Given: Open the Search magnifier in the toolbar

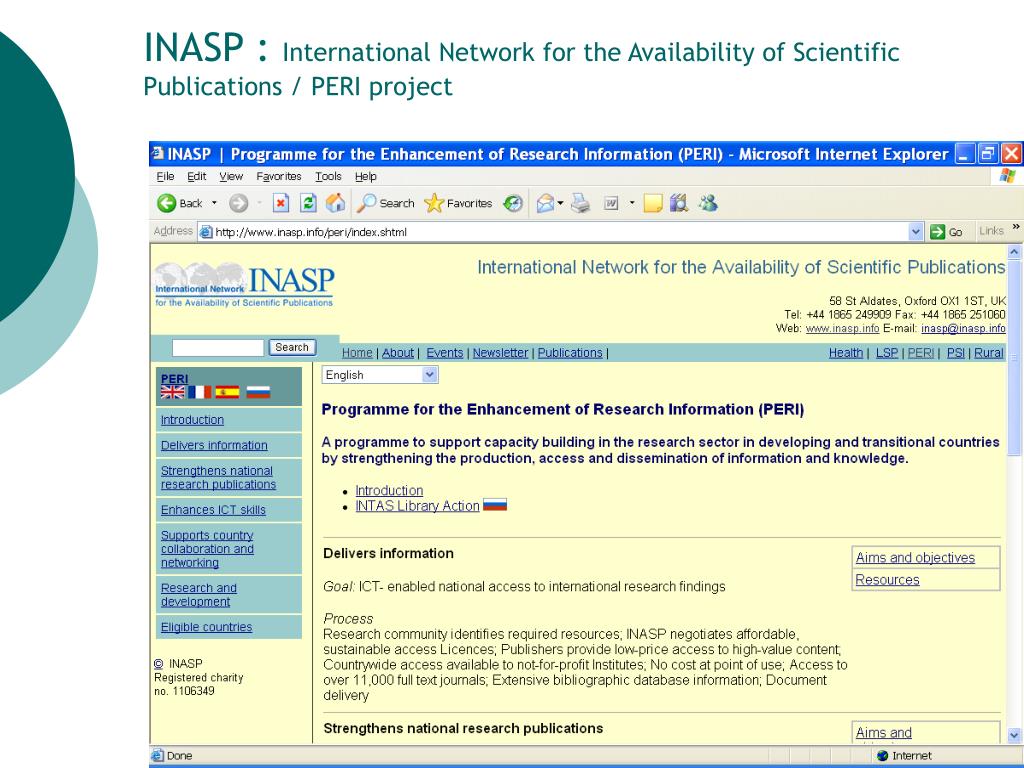Looking at the screenshot, I should pyautogui.click(x=366, y=203).
